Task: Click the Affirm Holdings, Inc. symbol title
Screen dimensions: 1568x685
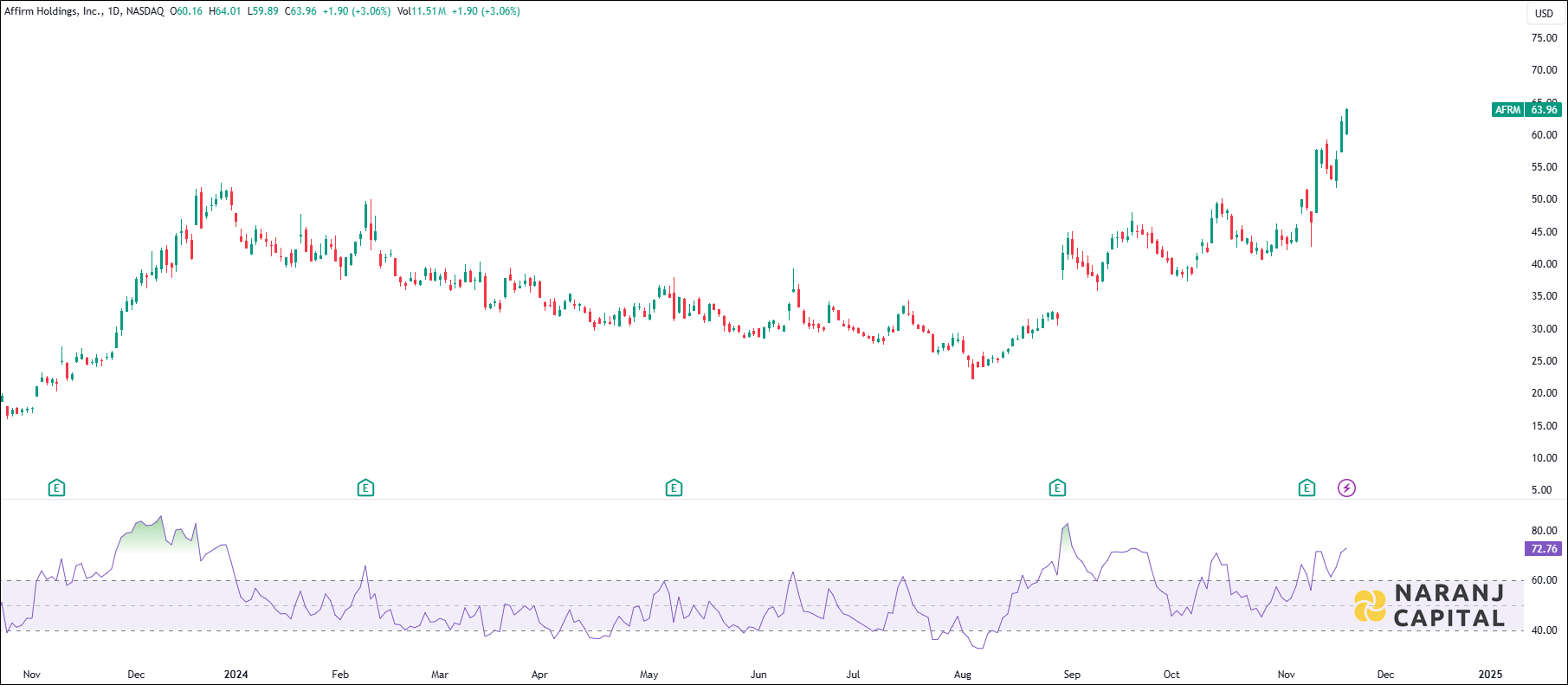Action: tap(53, 11)
